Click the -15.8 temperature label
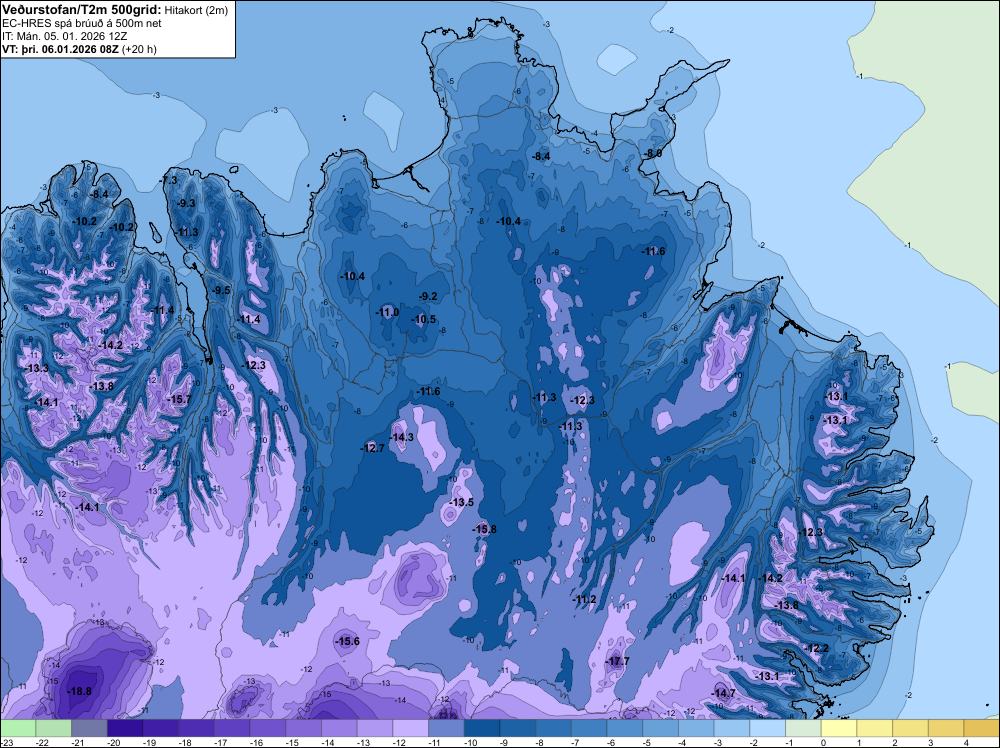The height and width of the screenshot is (748, 1000). tap(484, 529)
